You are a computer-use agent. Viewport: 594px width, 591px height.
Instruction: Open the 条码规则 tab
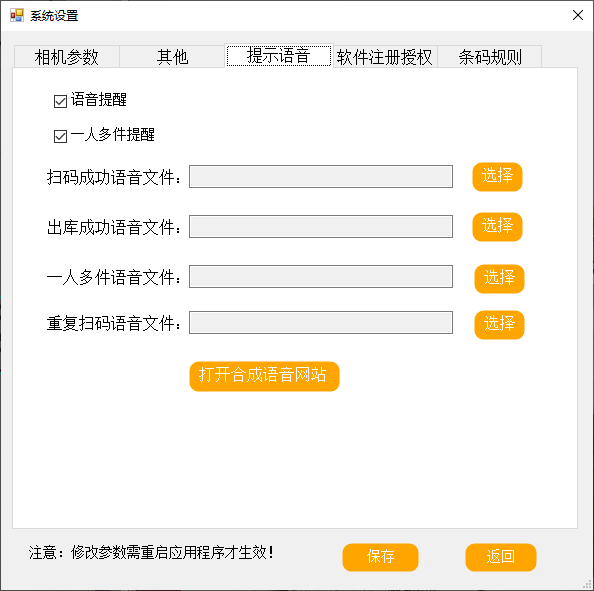pyautogui.click(x=490, y=57)
